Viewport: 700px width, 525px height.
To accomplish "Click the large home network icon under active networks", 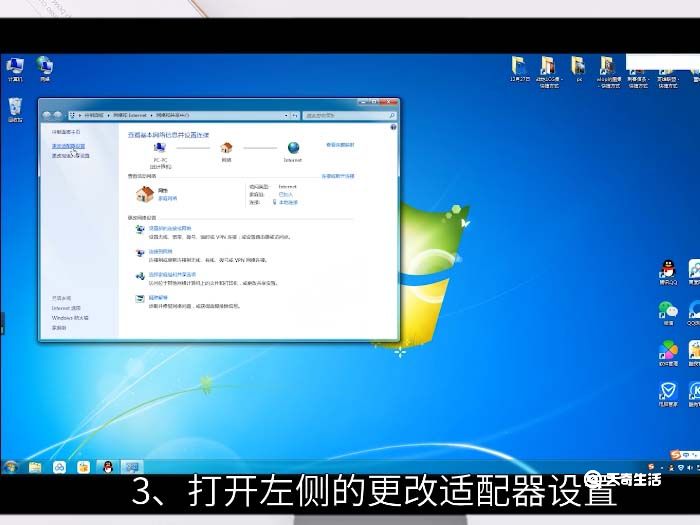I will tap(145, 194).
